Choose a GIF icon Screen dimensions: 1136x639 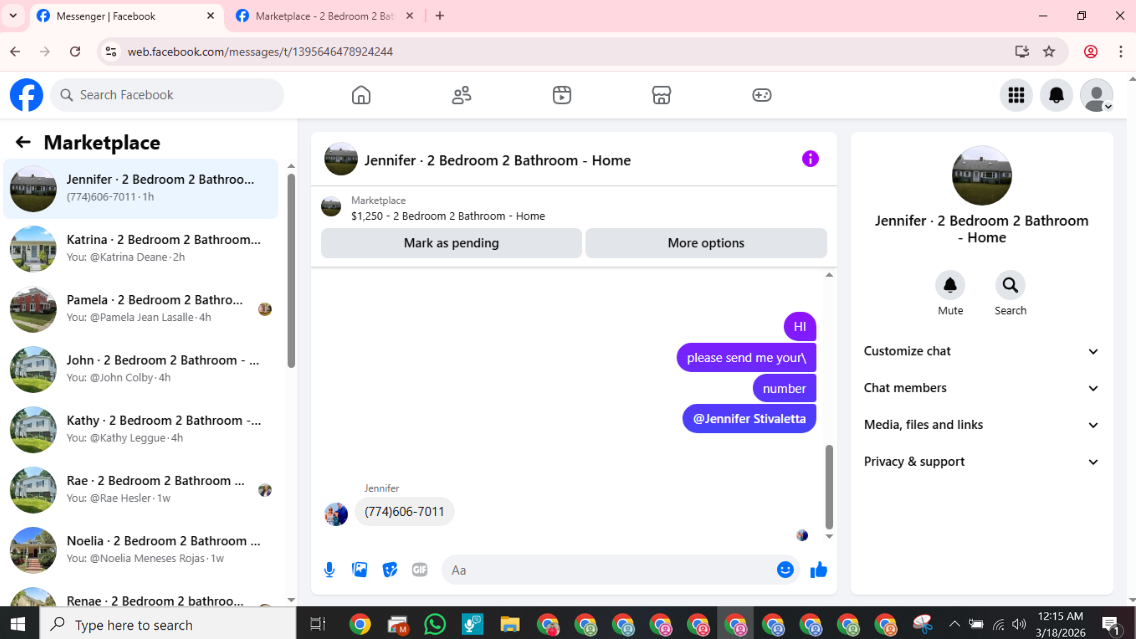coord(419,570)
